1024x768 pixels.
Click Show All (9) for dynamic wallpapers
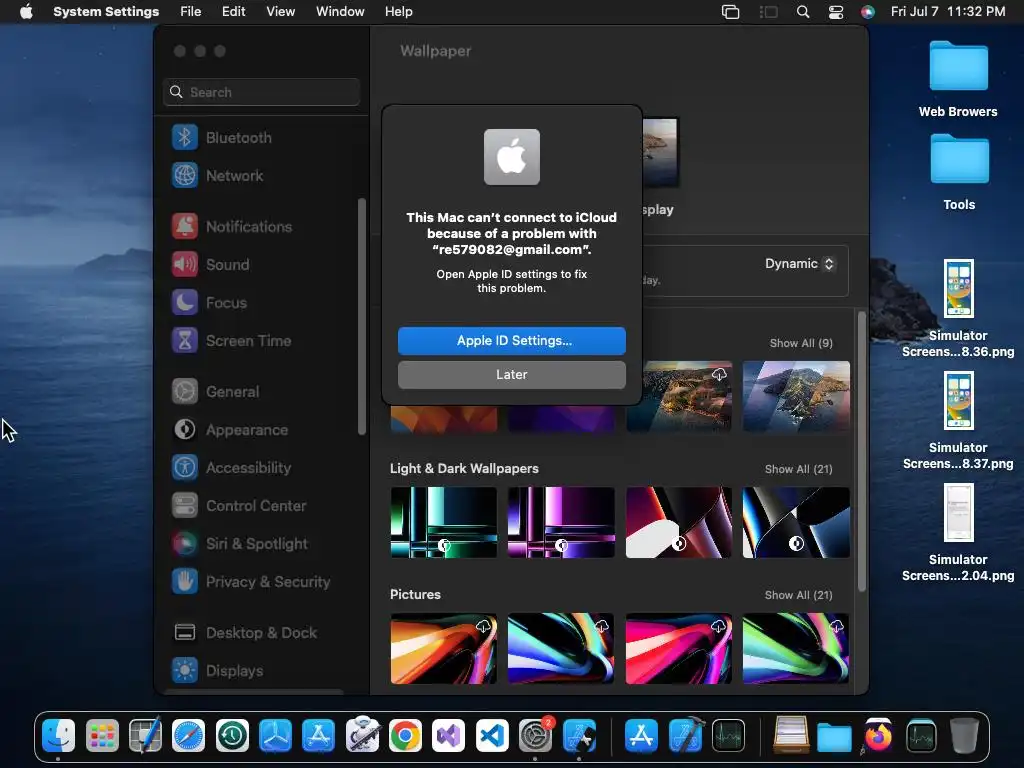point(801,343)
